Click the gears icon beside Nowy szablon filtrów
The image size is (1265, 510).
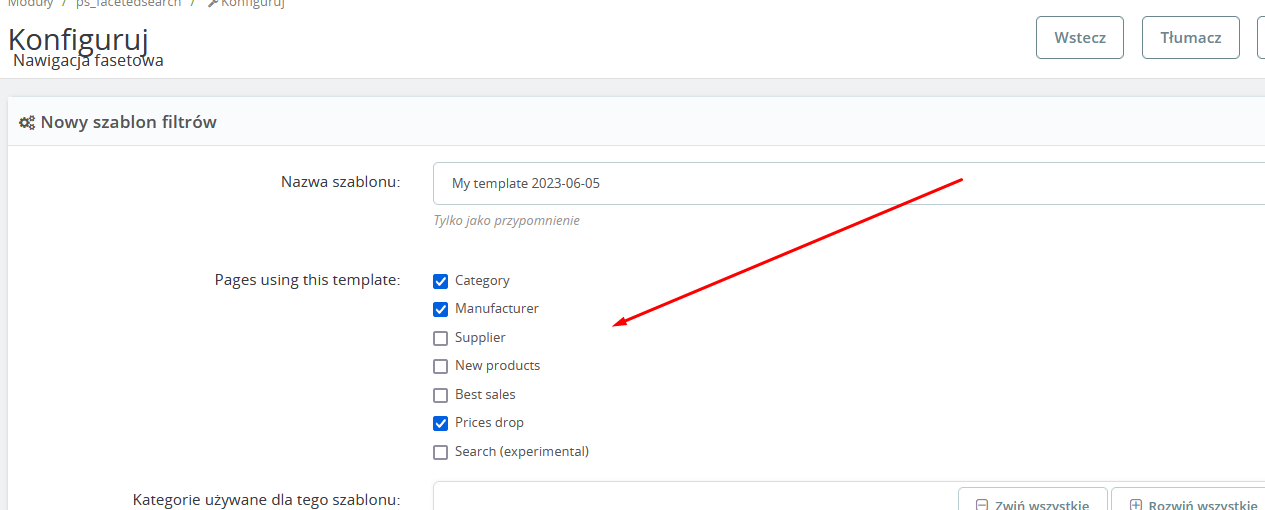tap(27, 122)
